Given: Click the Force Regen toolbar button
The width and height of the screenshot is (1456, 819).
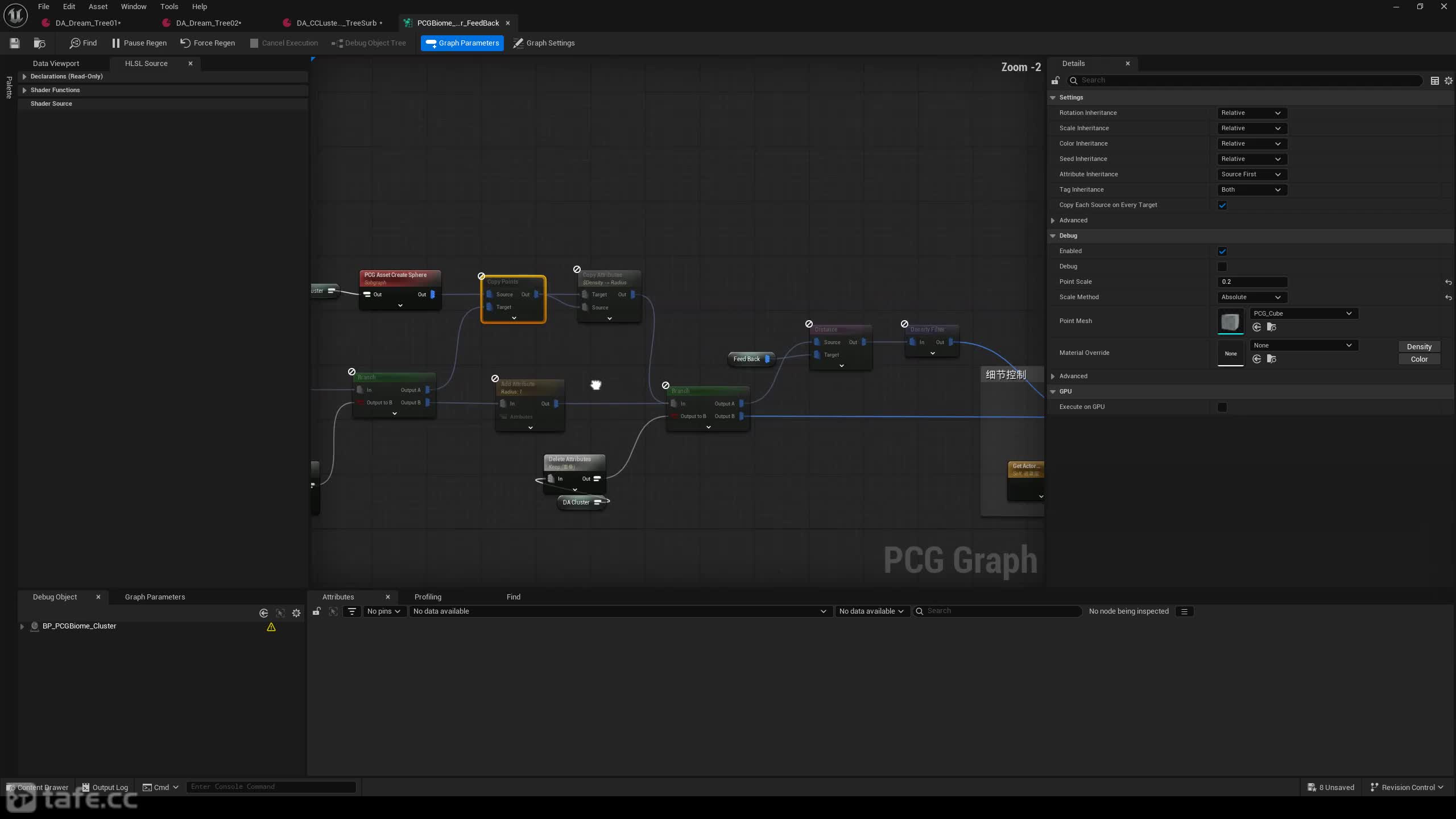Looking at the screenshot, I should [x=208, y=43].
